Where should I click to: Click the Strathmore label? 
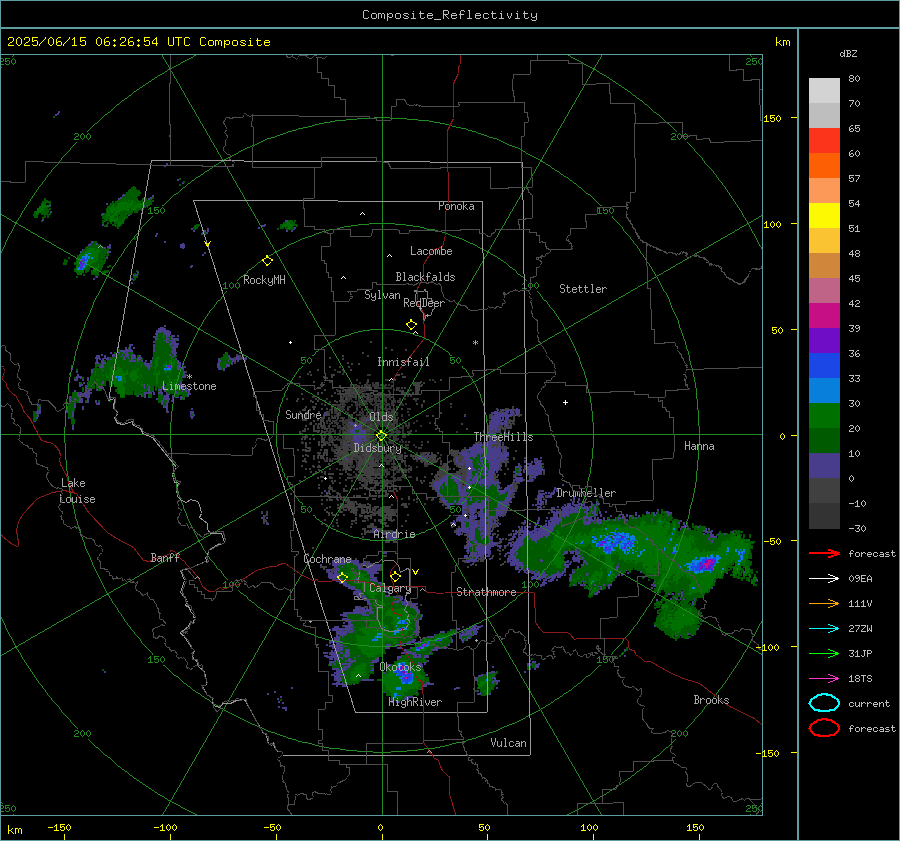pos(486,592)
